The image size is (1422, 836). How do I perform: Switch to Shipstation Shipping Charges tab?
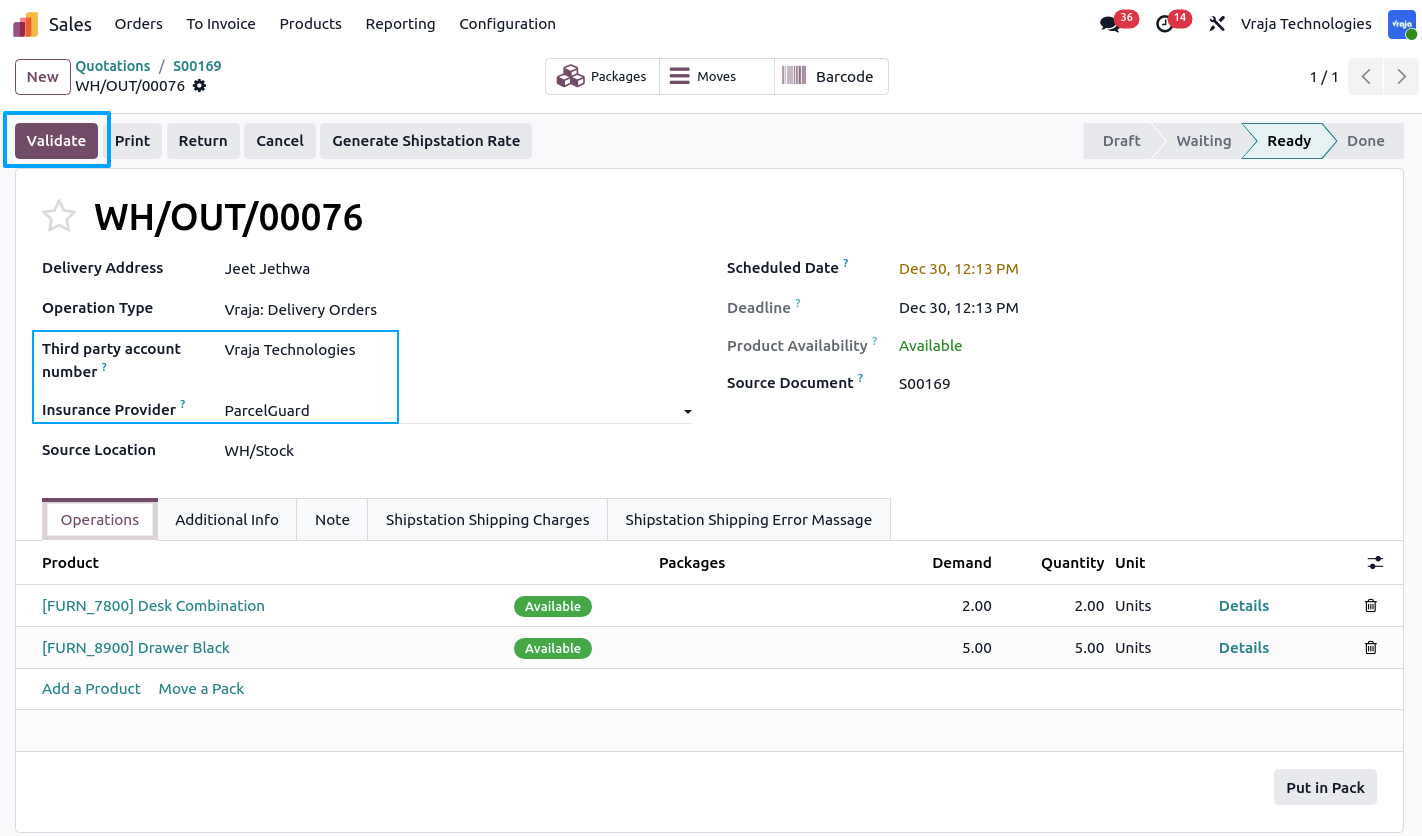point(487,520)
